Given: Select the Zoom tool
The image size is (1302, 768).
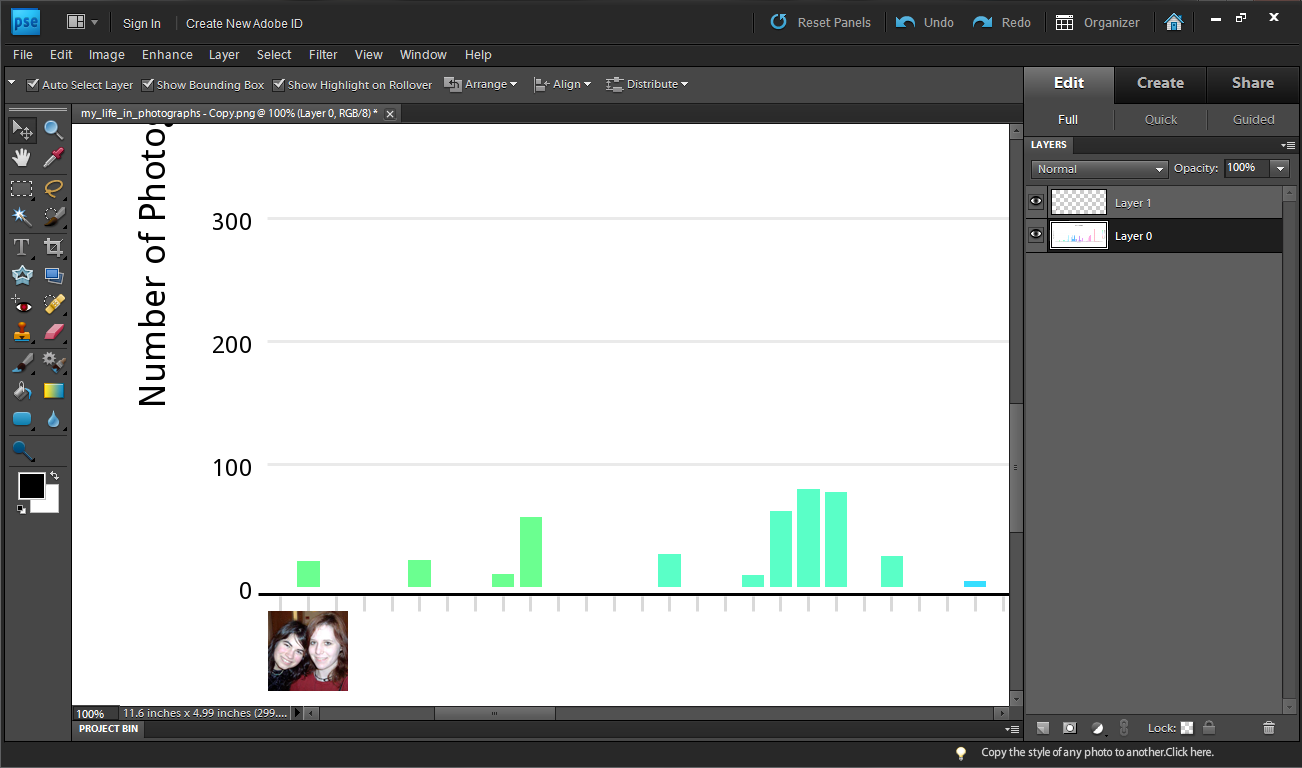Looking at the screenshot, I should [53, 129].
